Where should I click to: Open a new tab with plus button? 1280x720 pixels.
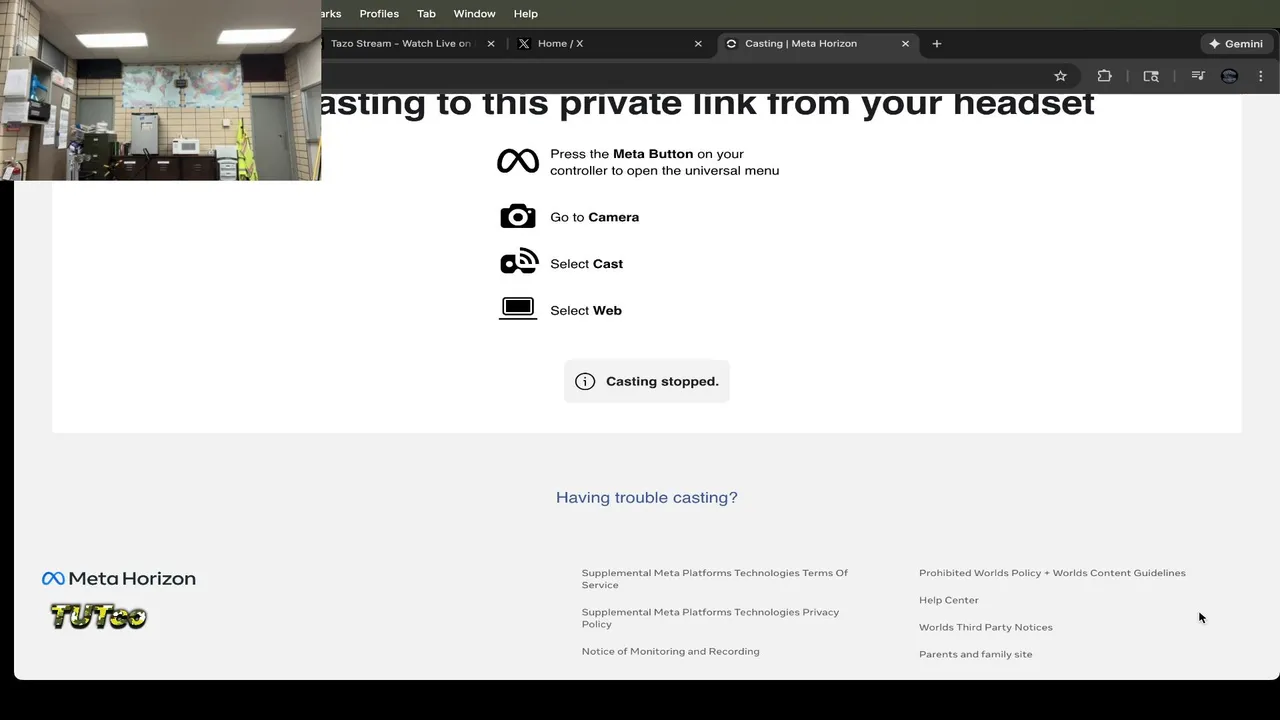click(937, 44)
